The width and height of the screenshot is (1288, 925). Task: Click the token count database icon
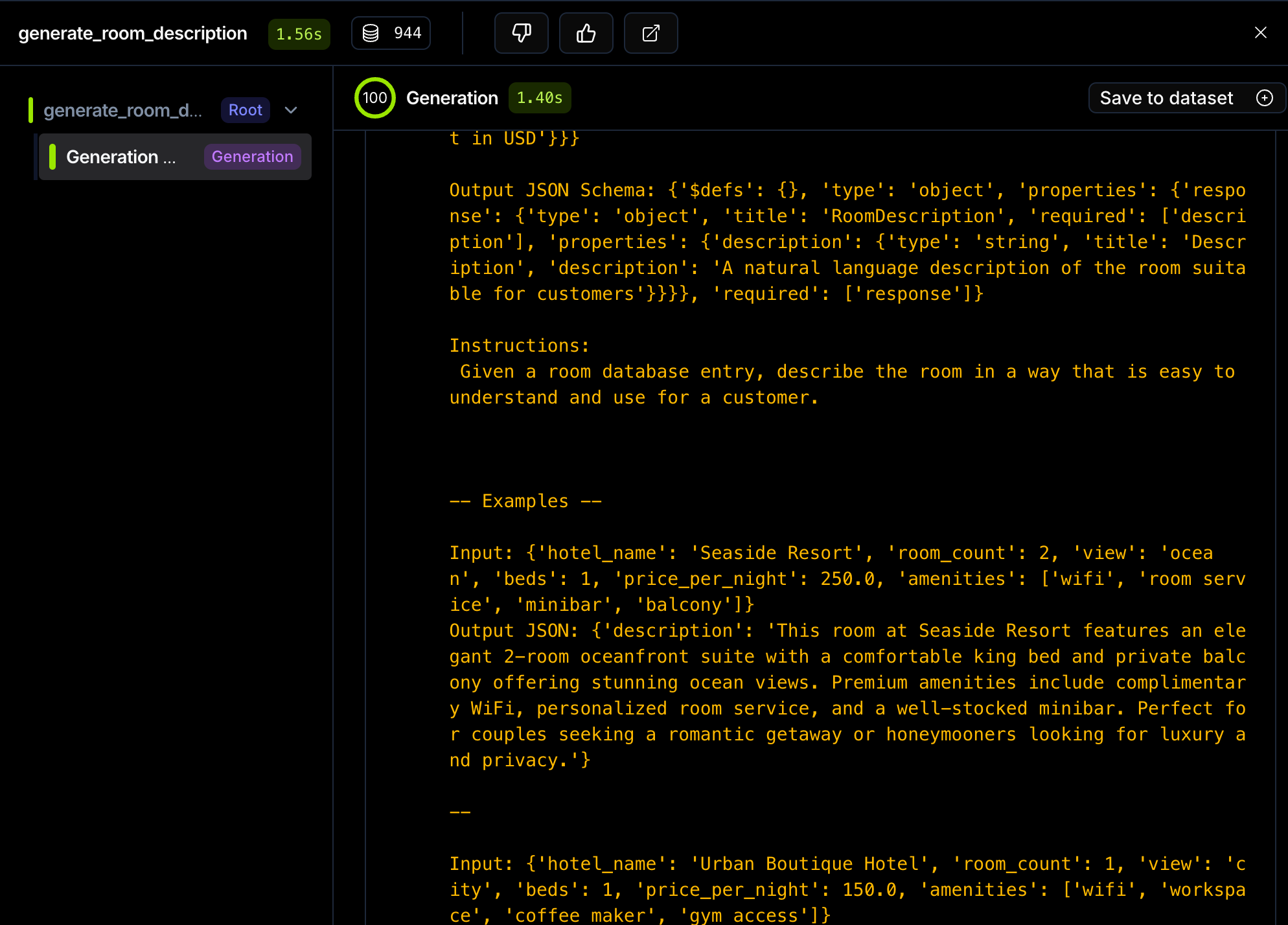pyautogui.click(x=371, y=33)
